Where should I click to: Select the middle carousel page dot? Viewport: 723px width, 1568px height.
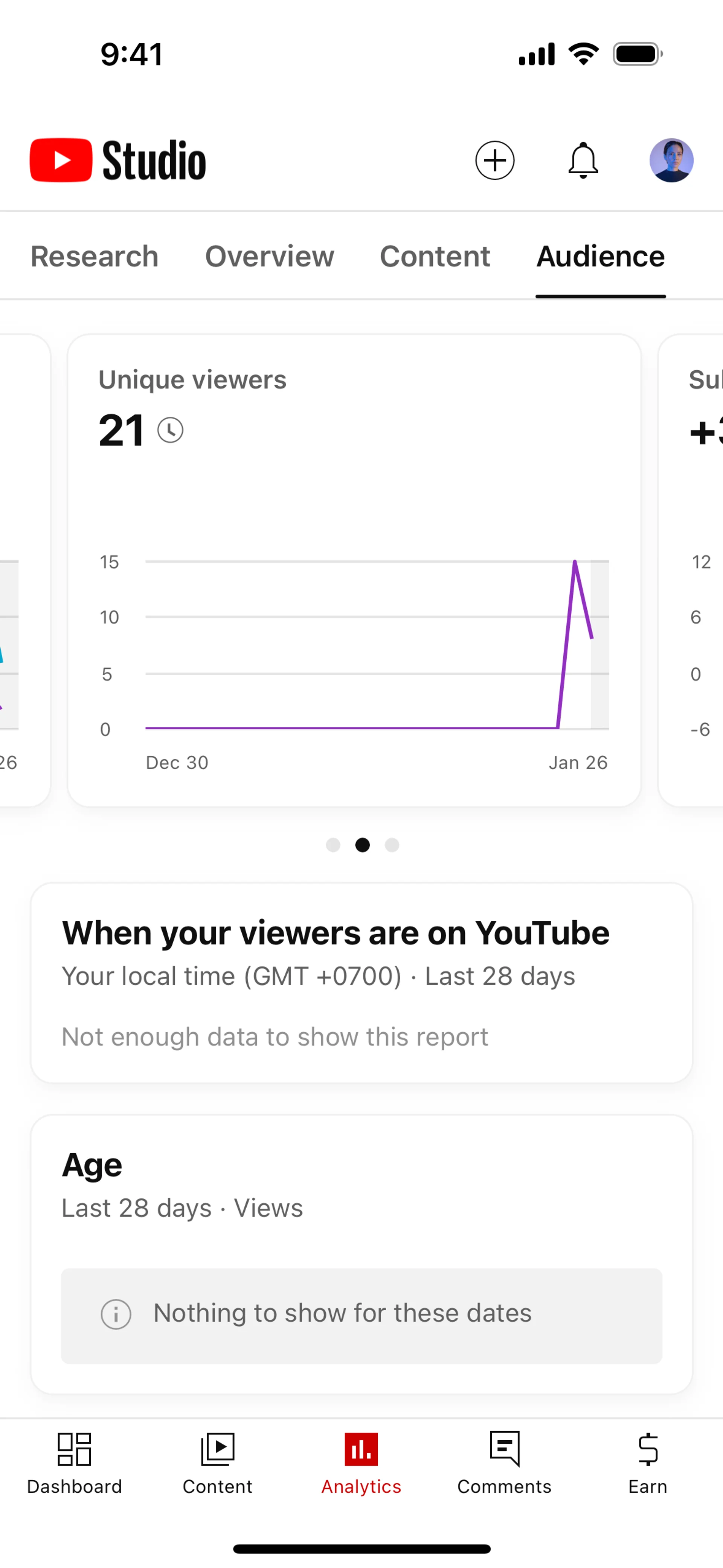(x=363, y=845)
